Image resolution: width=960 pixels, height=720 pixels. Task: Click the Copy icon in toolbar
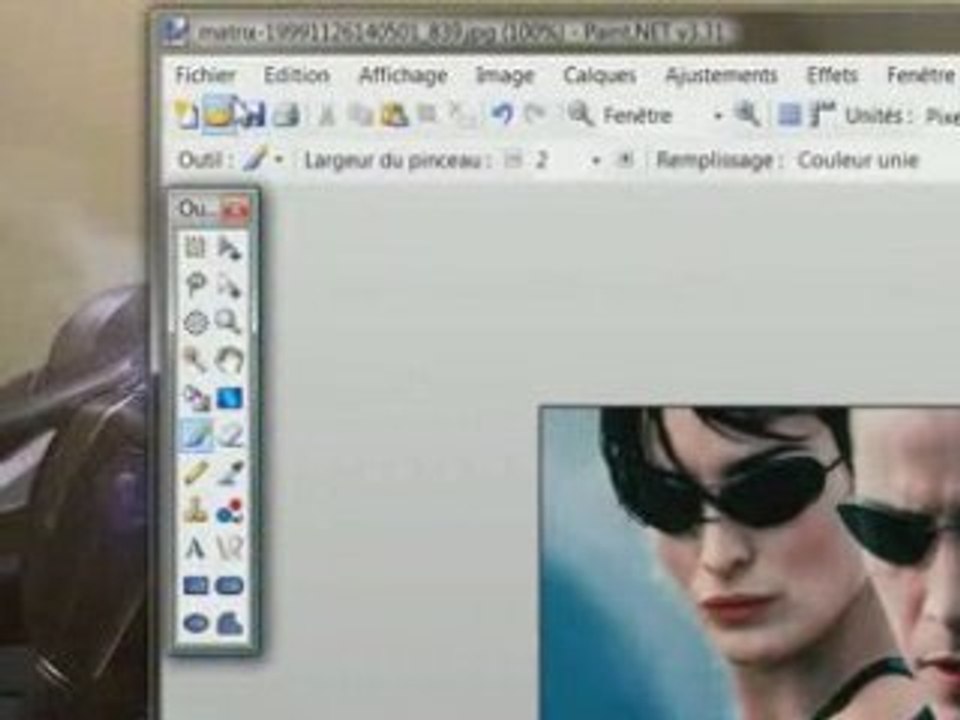click(359, 114)
